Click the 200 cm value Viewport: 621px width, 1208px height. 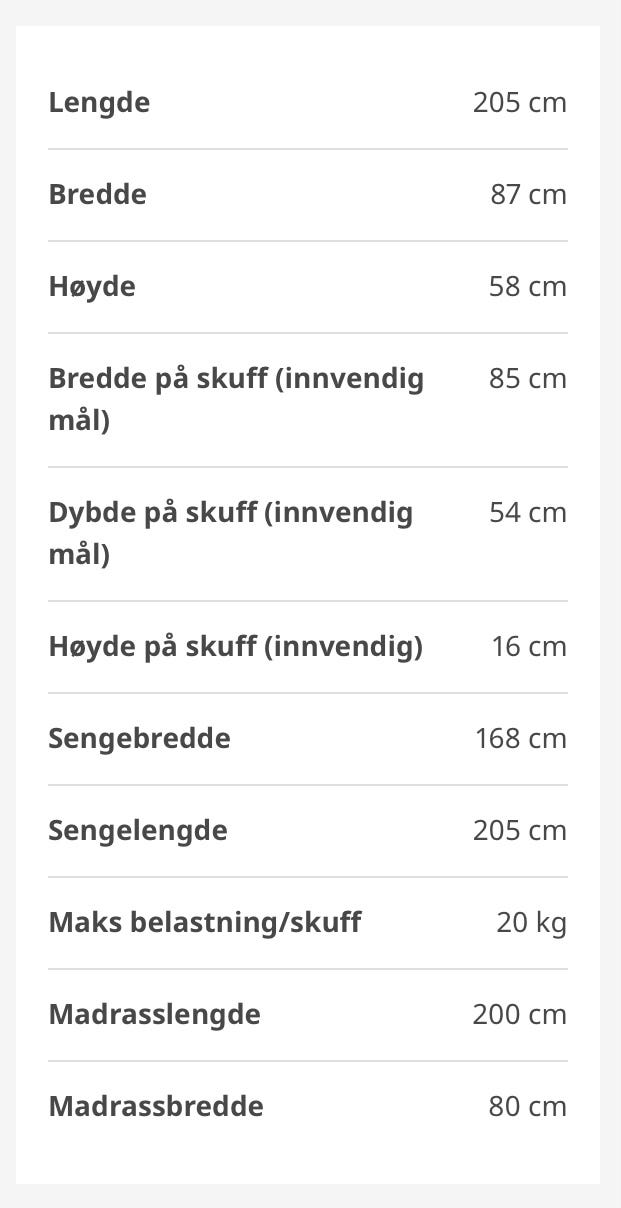(519, 1015)
